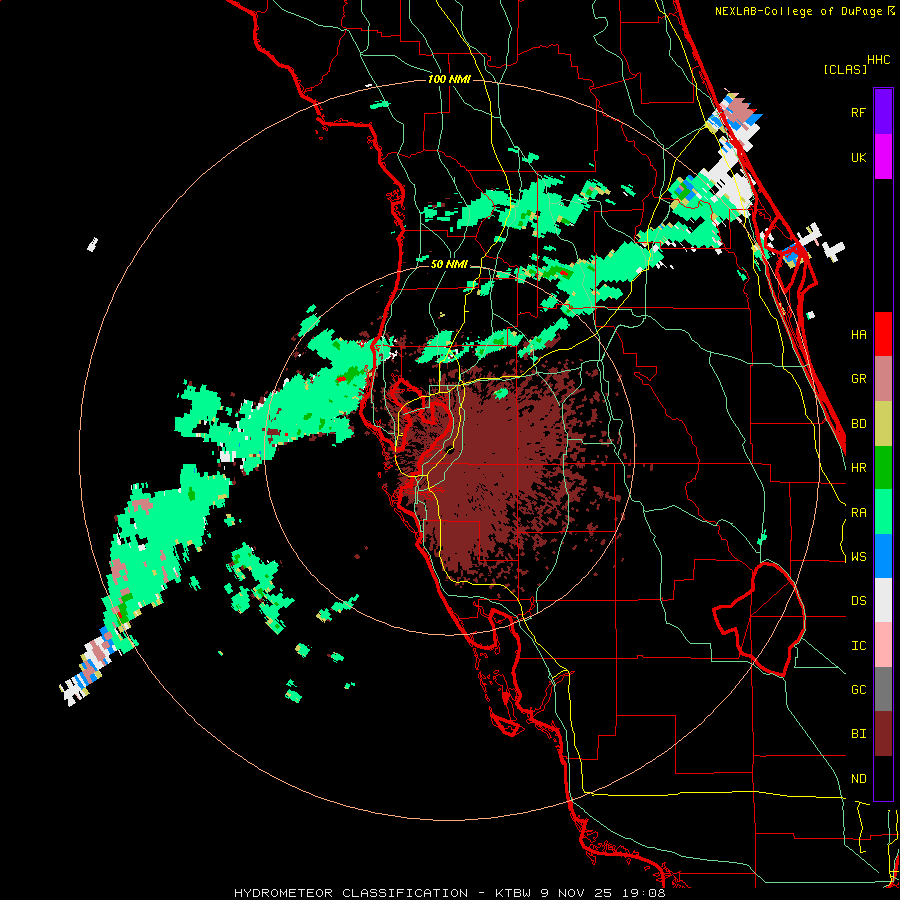Click the dusty pink GR legend swatch
Viewport: 900px width, 900px height.
coord(883,379)
